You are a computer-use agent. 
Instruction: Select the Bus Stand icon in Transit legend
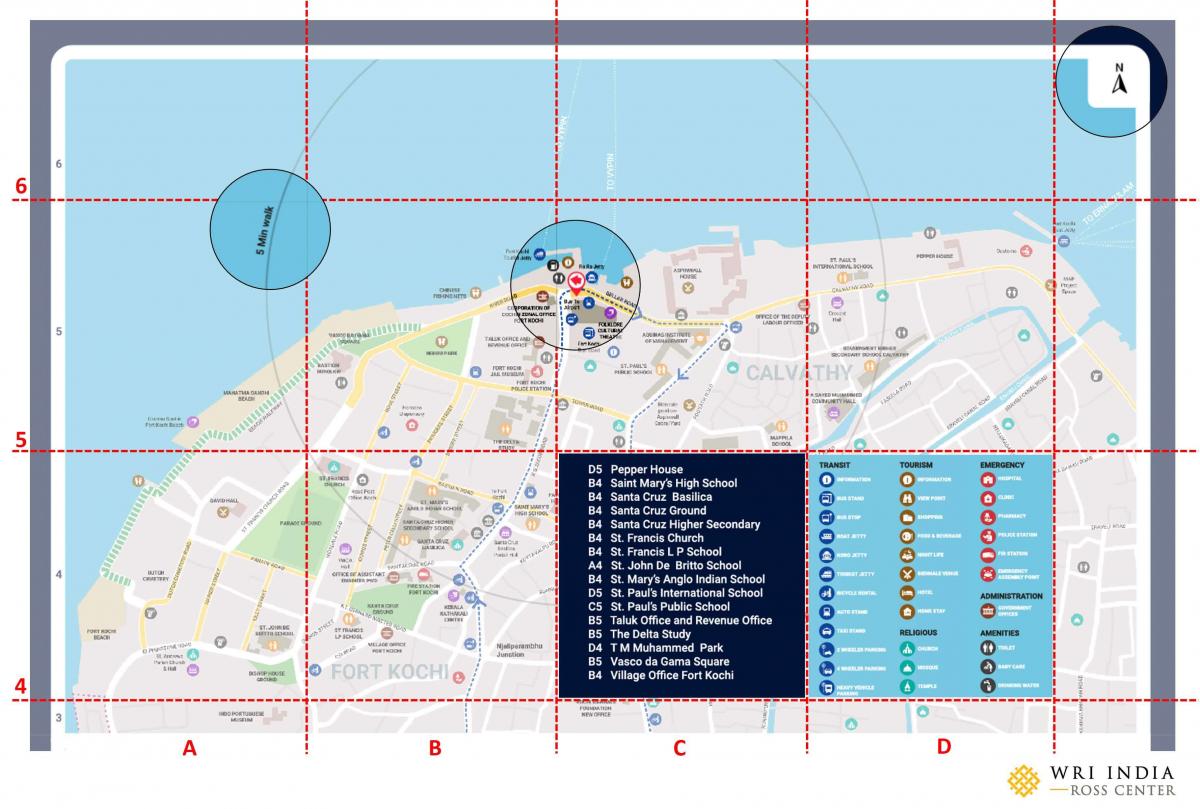click(826, 498)
